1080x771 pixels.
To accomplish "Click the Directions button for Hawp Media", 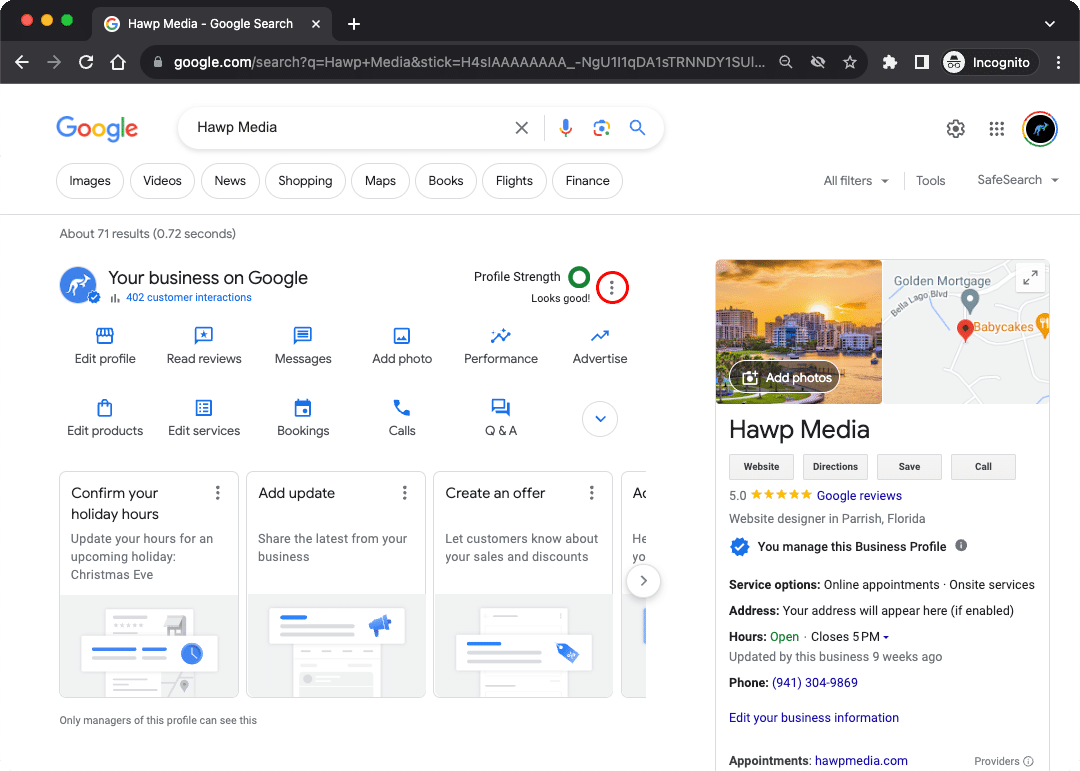I will coord(835,466).
